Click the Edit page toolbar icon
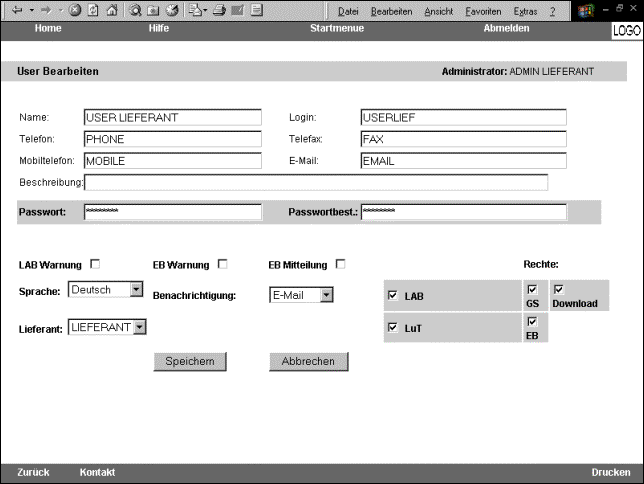This screenshot has width=644, height=484. (x=238, y=10)
